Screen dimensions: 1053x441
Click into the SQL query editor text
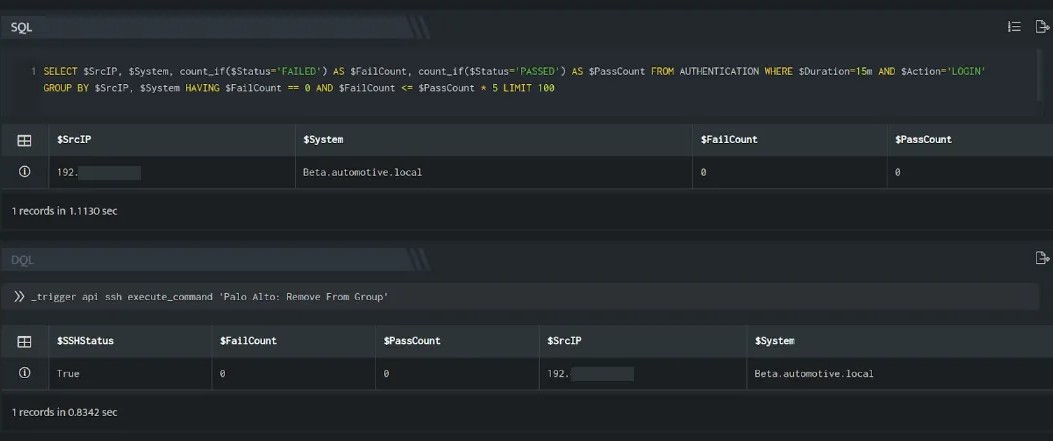514,79
